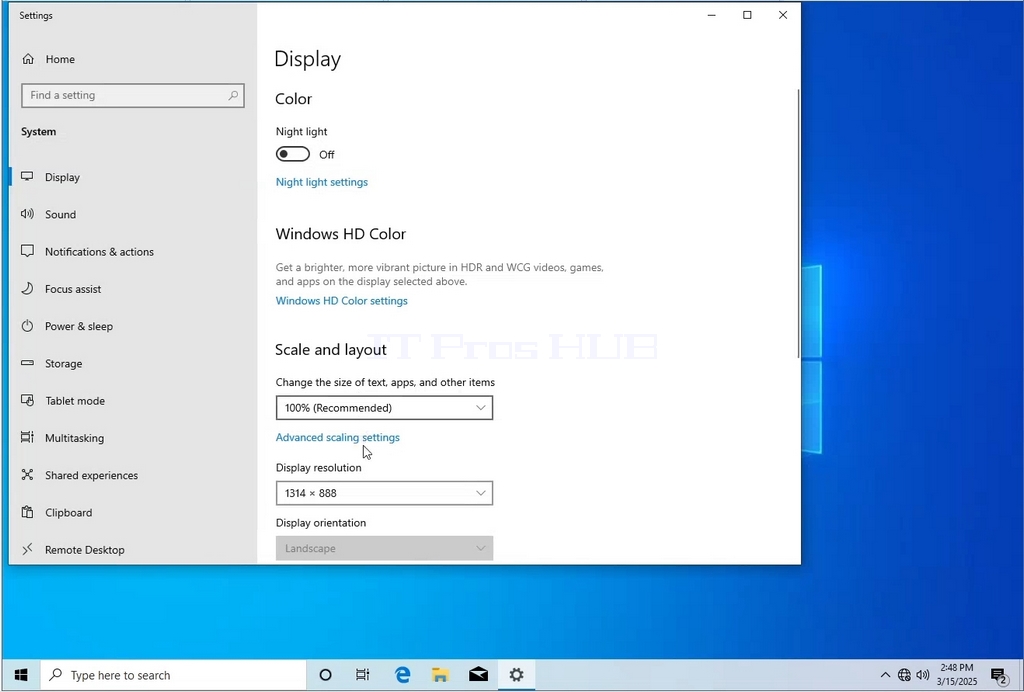Select Shared experiences settings page
1024x692 pixels.
tap(133, 475)
